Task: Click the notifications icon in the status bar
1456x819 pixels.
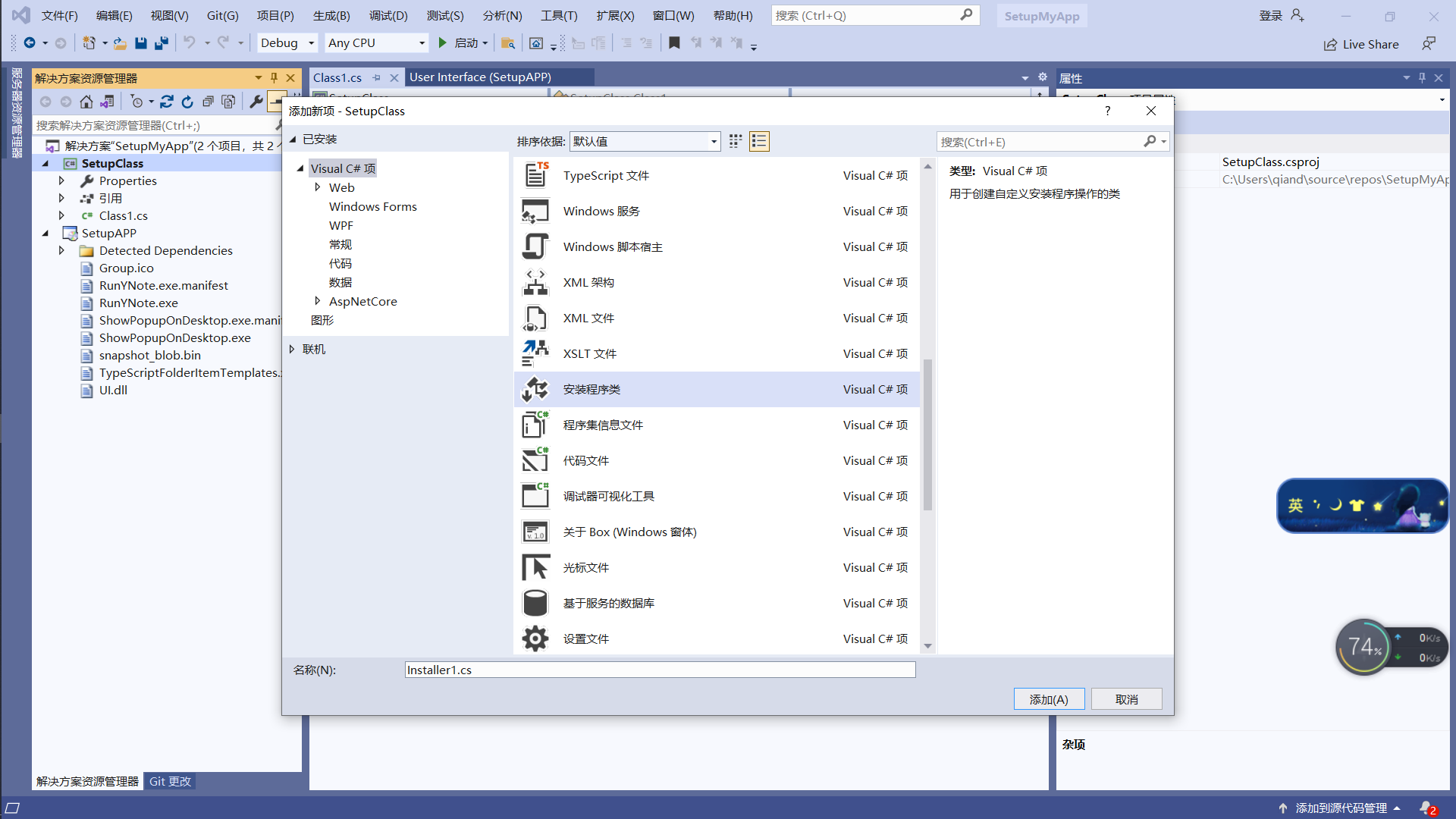Action: tap(1426, 808)
